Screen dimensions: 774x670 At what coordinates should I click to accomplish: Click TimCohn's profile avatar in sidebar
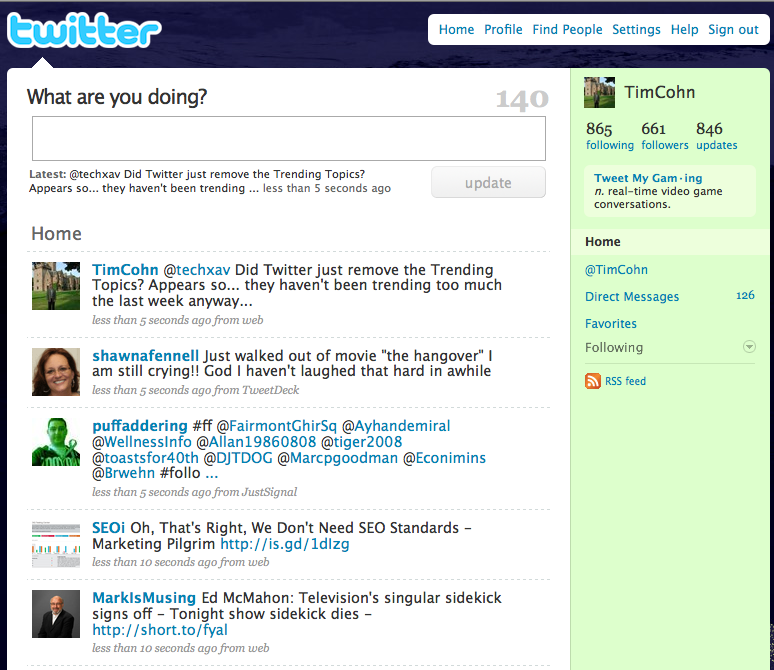599,93
